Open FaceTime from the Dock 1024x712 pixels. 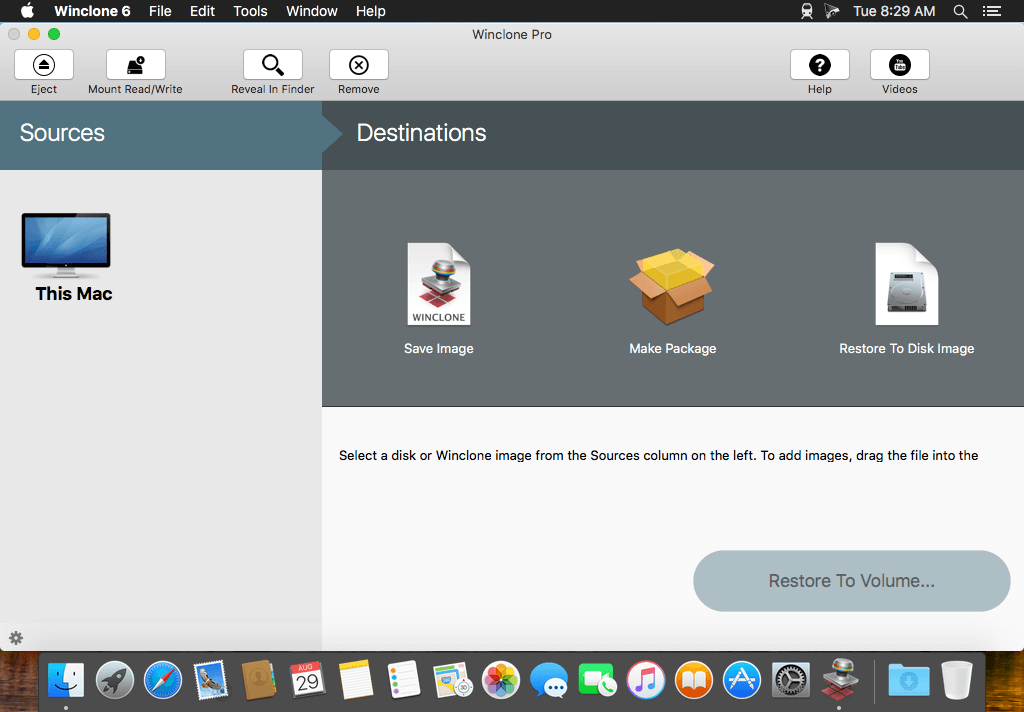pyautogui.click(x=597, y=680)
